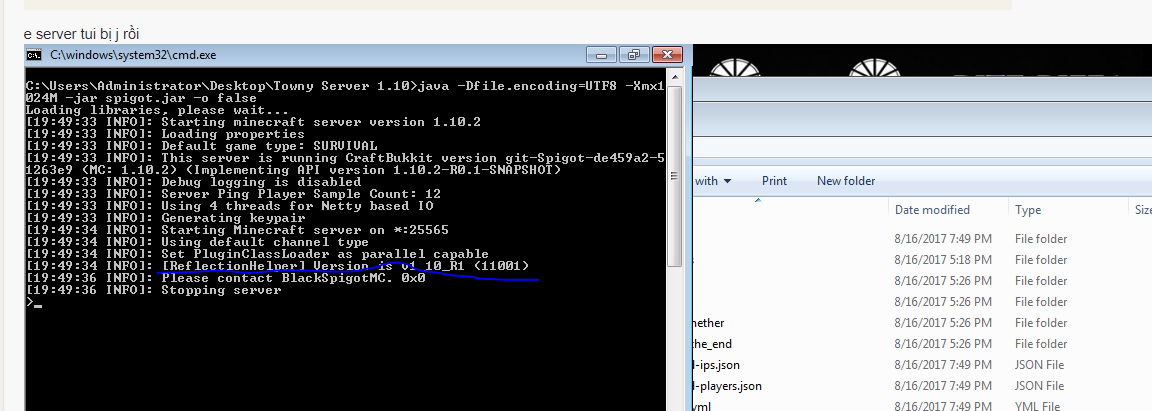Click the forum text 'e server tui bị j rồi'

coord(82,34)
